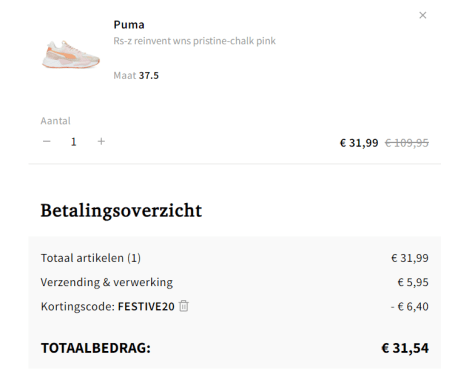Image resolution: width=475 pixels, height=374 pixels.
Task: Delete the FESTIVE20 discount code trash icon
Action: (x=184, y=306)
